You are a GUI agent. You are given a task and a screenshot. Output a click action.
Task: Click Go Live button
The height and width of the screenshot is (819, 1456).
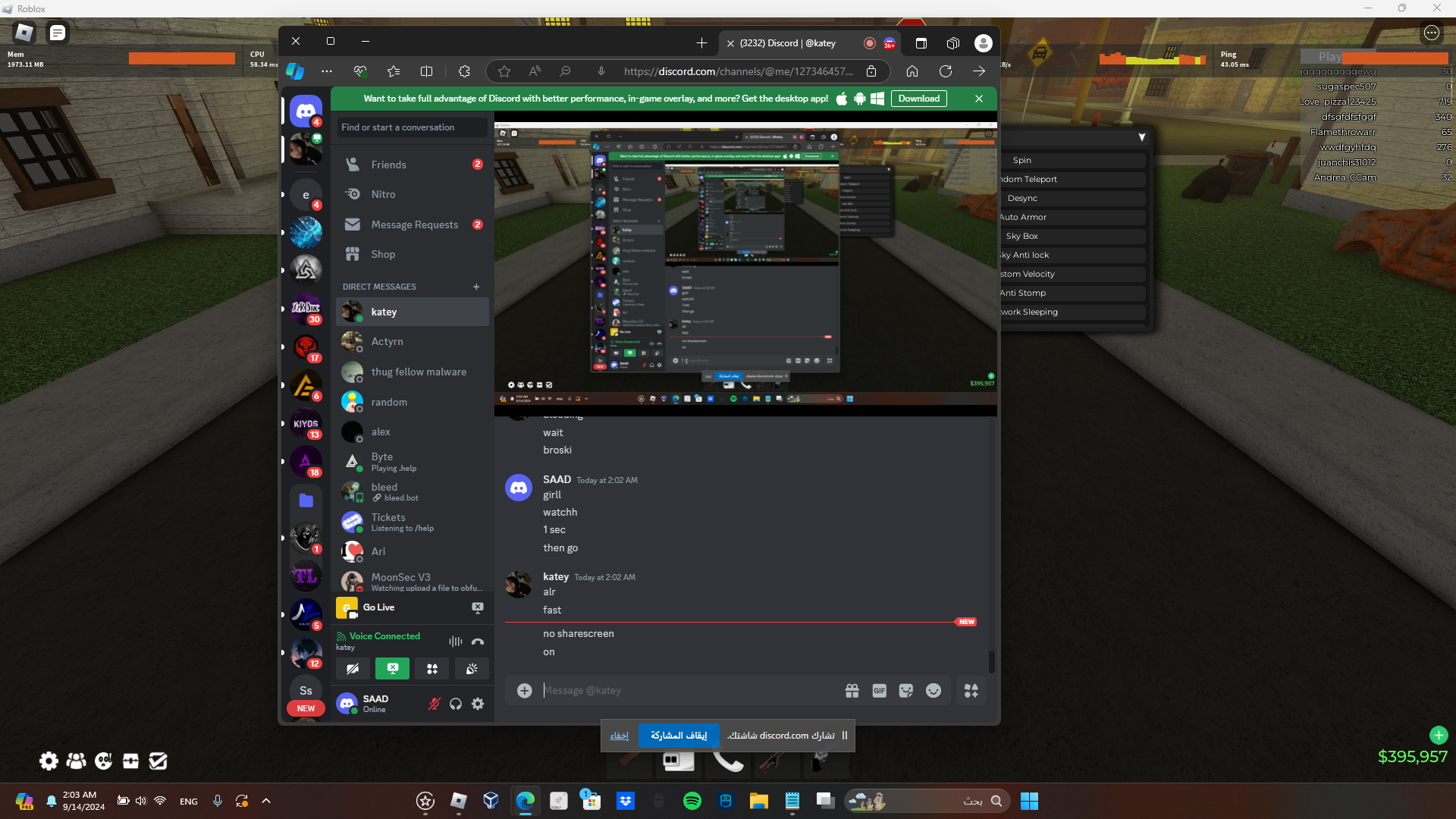tap(378, 607)
